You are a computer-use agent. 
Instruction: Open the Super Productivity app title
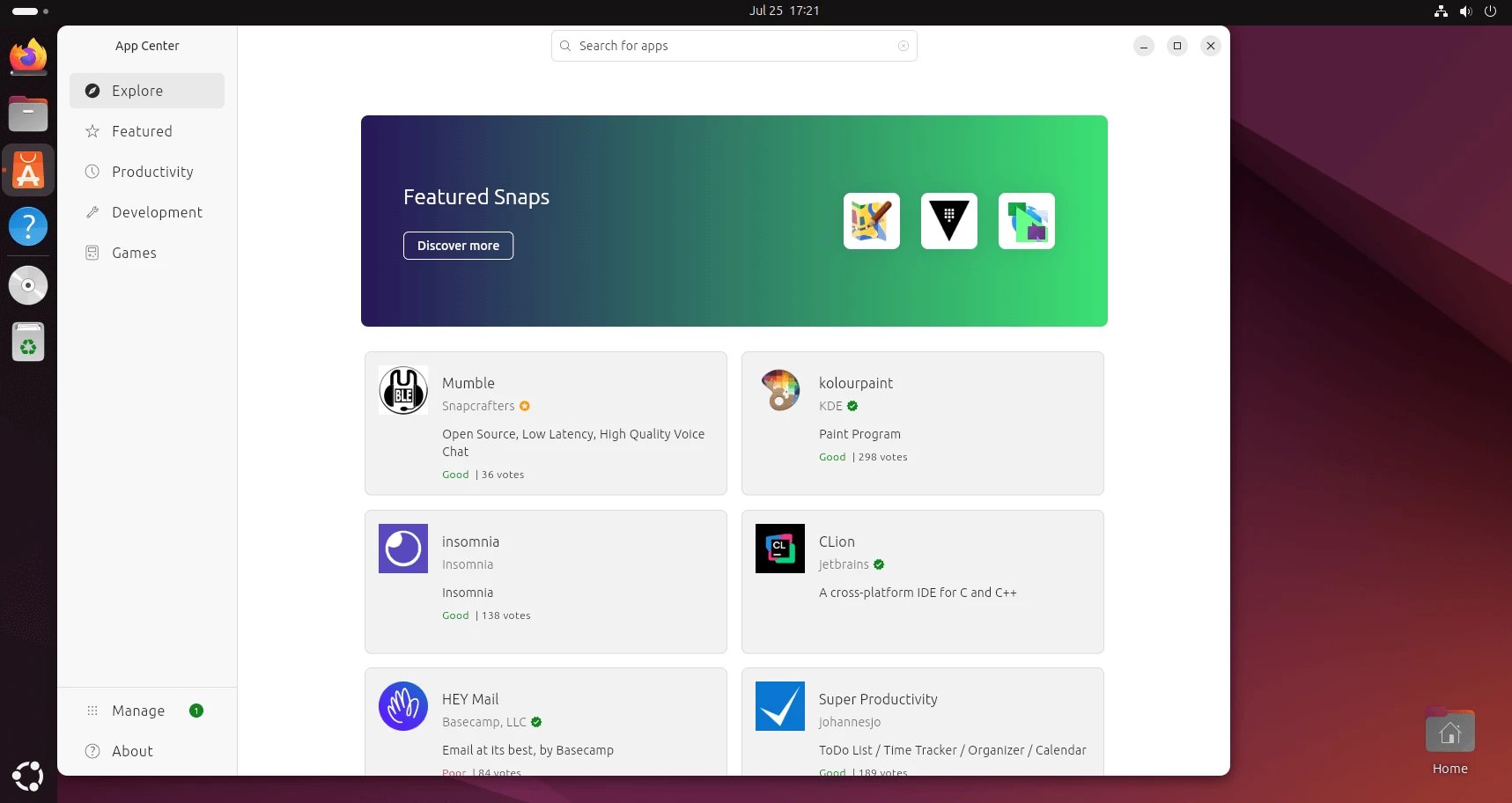click(x=878, y=699)
